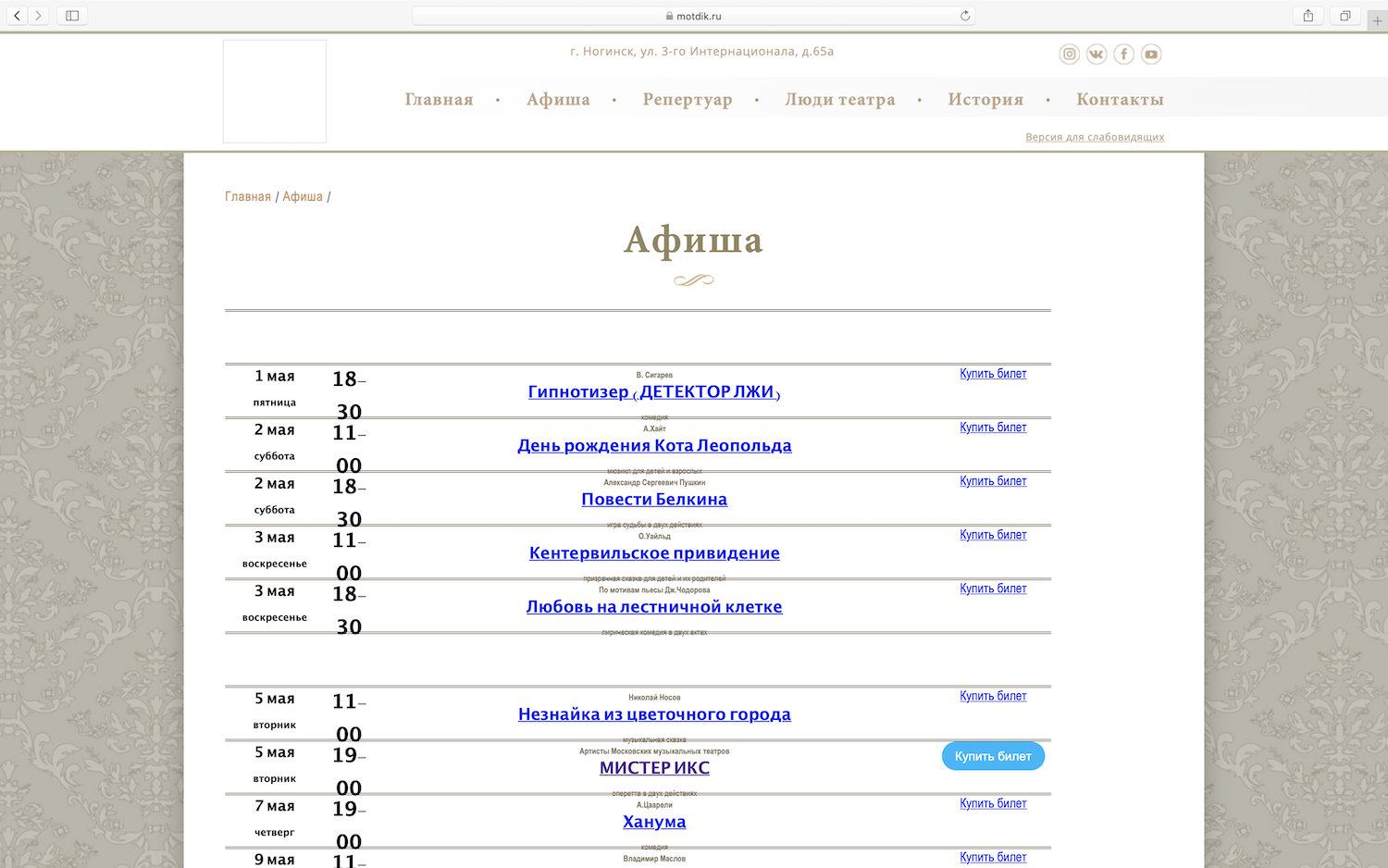Open the Кентервильское привидение show page
The image size is (1388, 868).
click(654, 553)
